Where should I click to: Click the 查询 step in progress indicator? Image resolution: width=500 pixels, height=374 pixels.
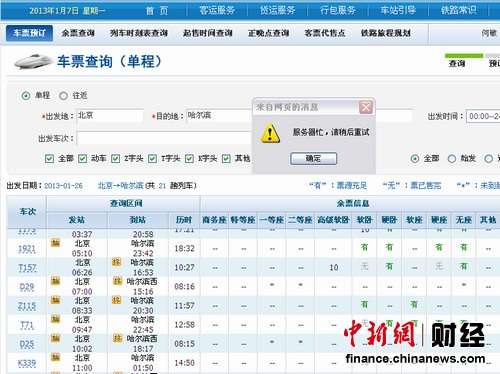click(457, 64)
